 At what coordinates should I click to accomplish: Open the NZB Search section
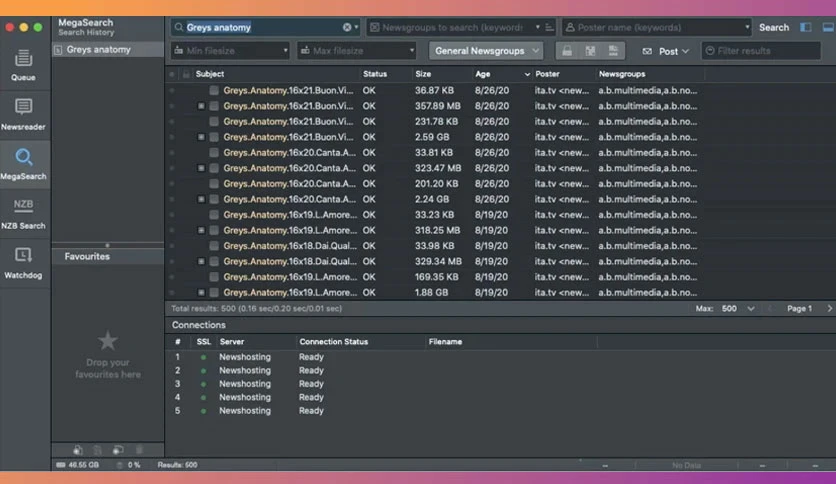23,214
